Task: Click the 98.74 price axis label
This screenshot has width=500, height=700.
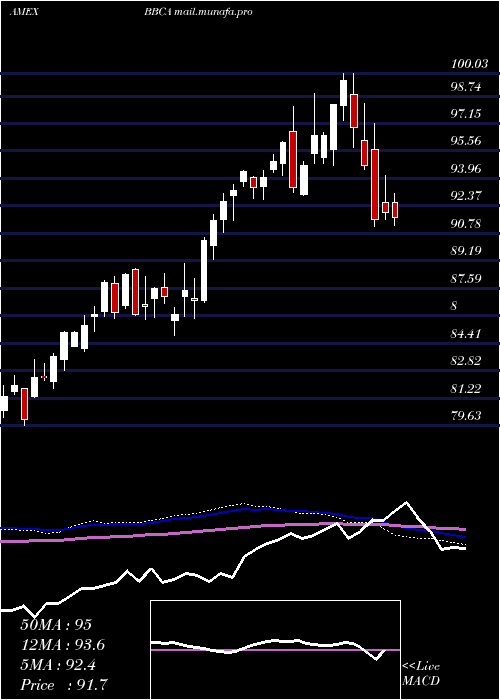Action: [466, 87]
